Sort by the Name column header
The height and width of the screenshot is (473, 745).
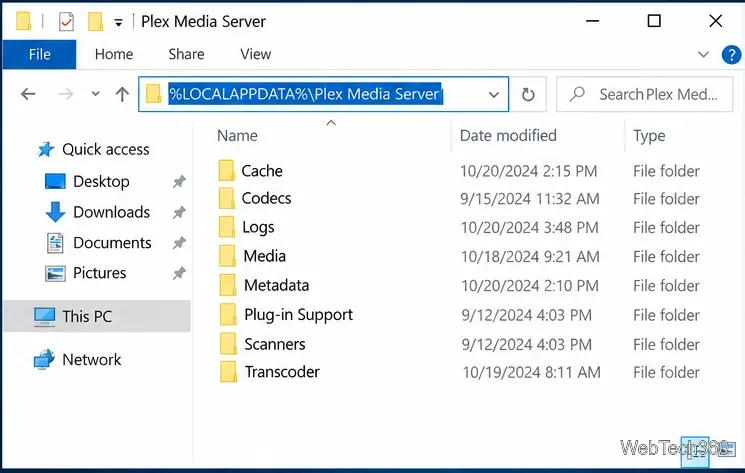click(237, 136)
